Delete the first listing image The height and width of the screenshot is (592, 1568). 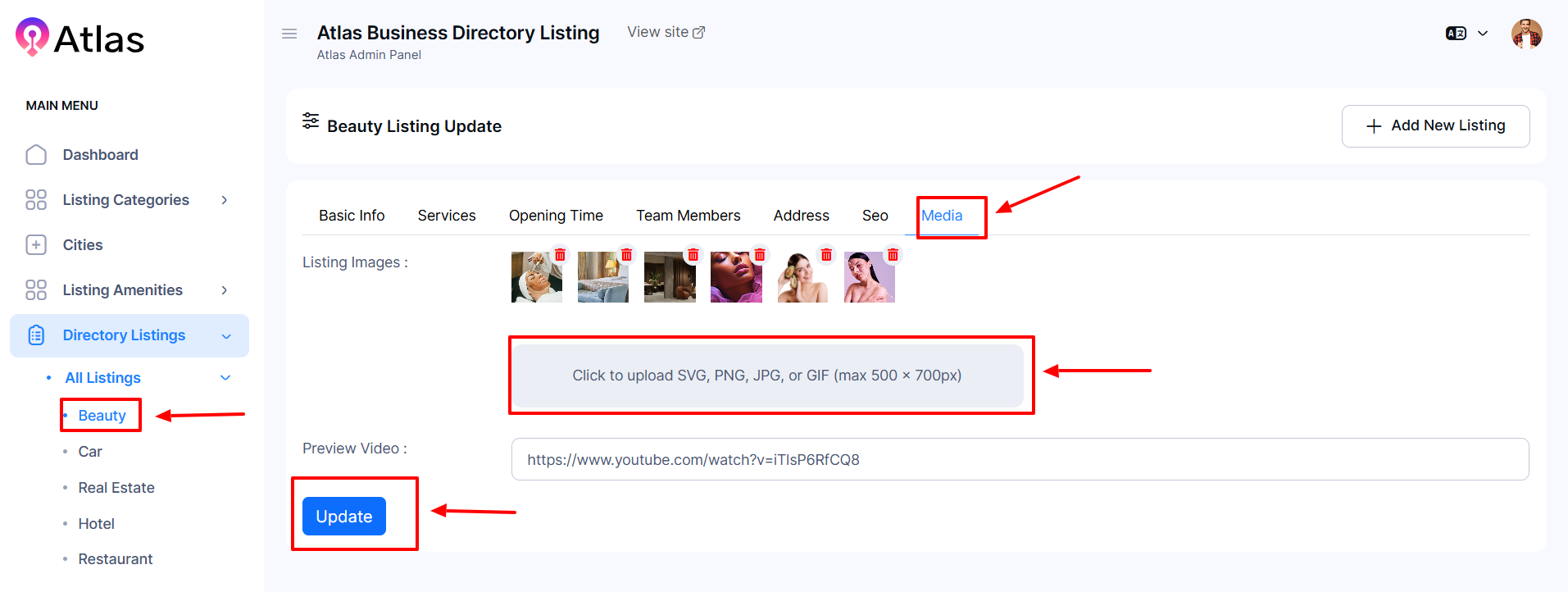(560, 255)
